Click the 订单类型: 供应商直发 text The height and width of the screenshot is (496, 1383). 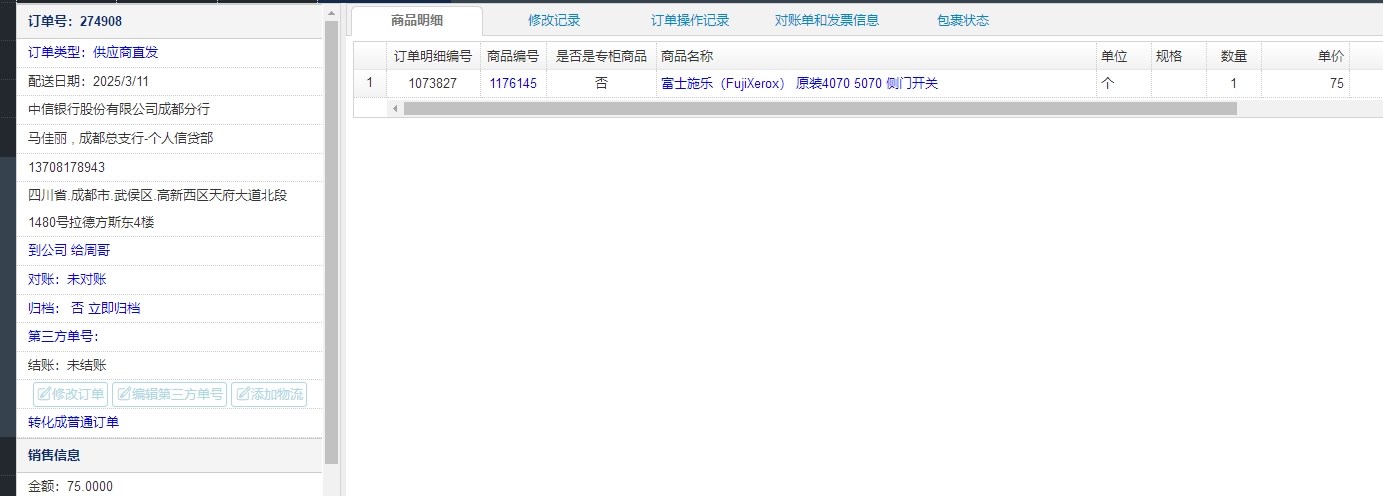93,53
